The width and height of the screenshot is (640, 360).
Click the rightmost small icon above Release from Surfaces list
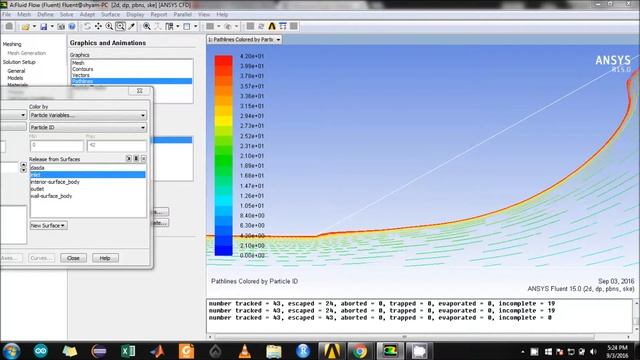coord(144,158)
